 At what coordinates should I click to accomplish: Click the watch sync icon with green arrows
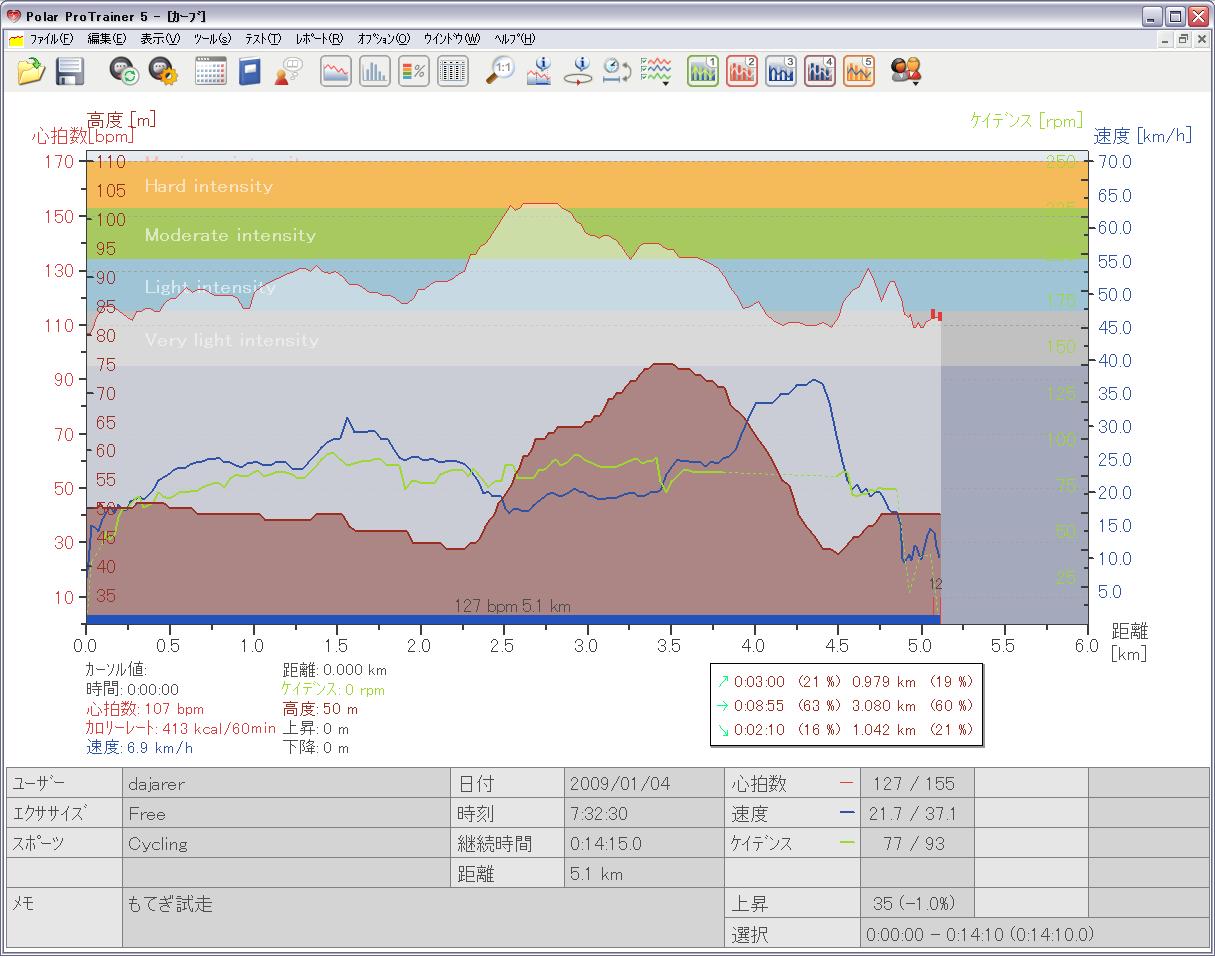pos(123,71)
